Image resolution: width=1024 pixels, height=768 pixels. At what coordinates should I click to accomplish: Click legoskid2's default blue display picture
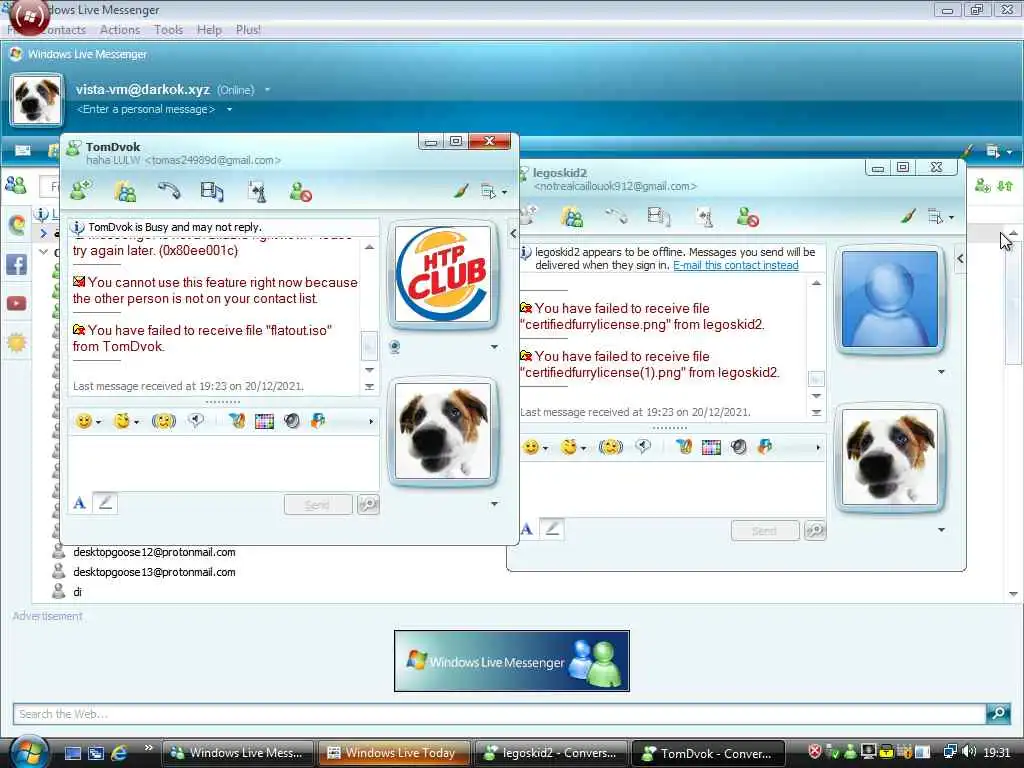tap(889, 299)
